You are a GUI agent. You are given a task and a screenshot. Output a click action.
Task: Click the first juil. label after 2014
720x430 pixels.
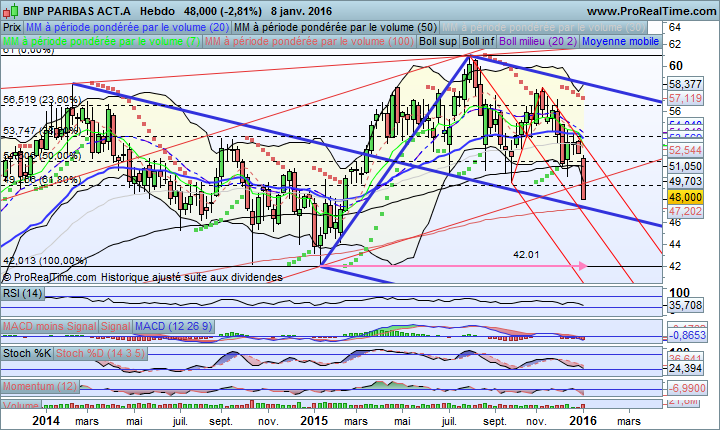coord(180,421)
